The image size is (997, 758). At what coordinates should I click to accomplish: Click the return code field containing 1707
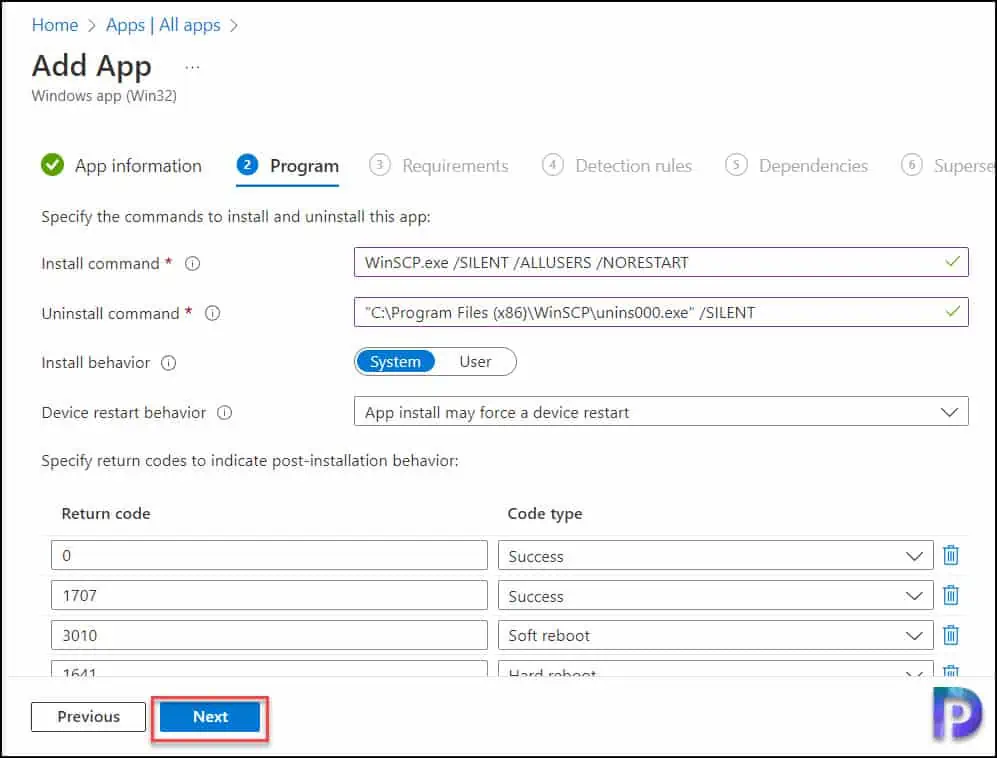click(269, 595)
